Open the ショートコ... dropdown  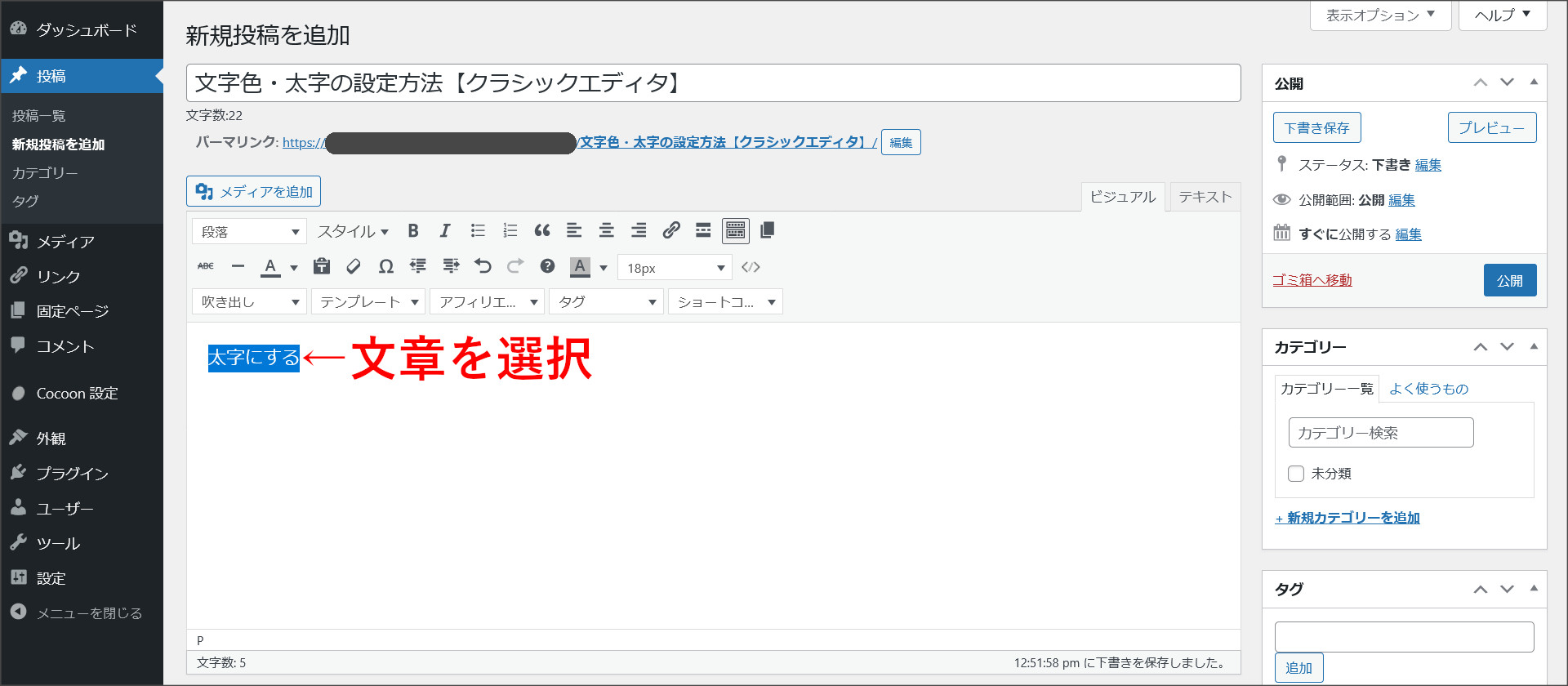click(725, 302)
